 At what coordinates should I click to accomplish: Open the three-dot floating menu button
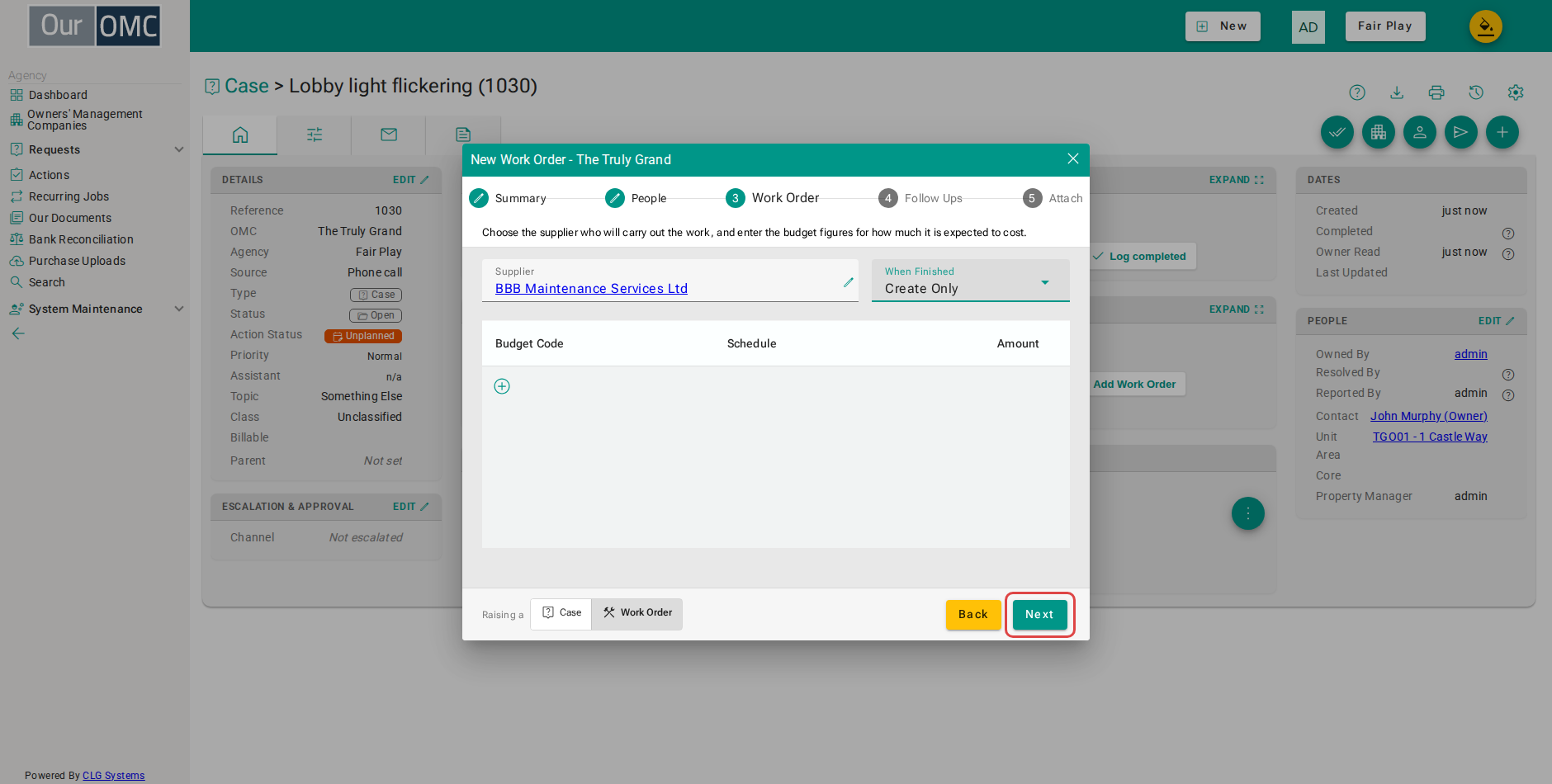pos(1248,513)
